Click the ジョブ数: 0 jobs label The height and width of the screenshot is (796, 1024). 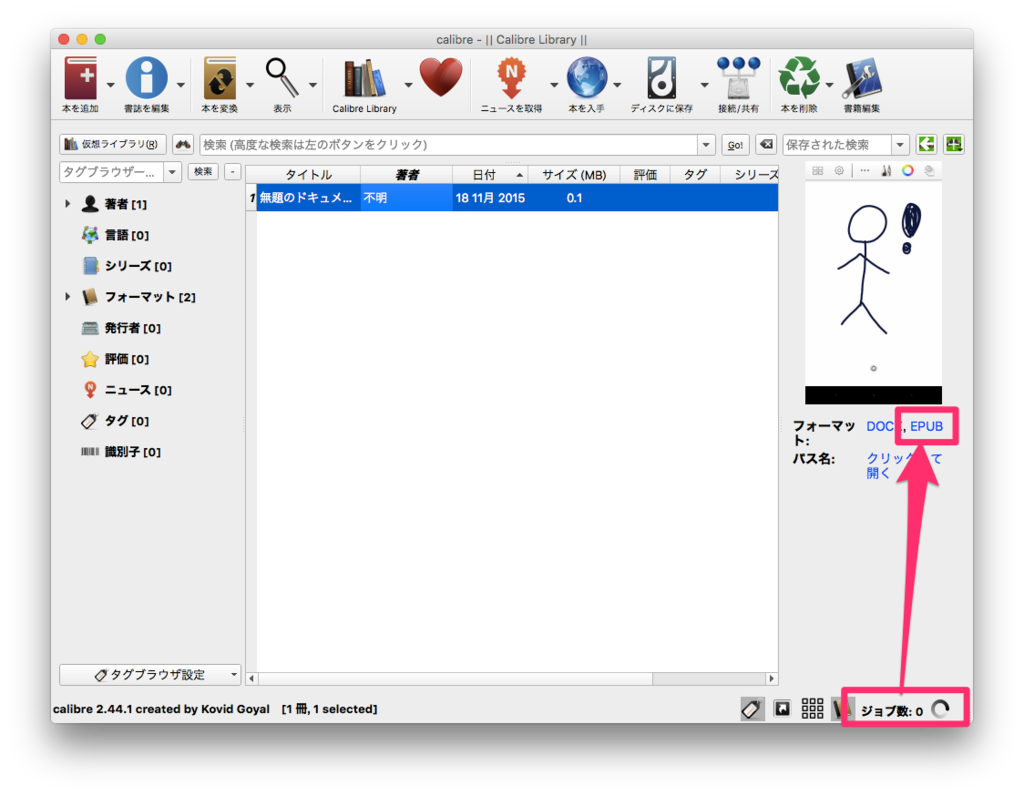891,710
